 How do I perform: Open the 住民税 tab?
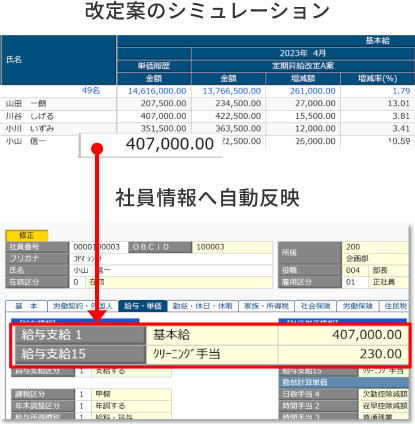tap(395, 306)
